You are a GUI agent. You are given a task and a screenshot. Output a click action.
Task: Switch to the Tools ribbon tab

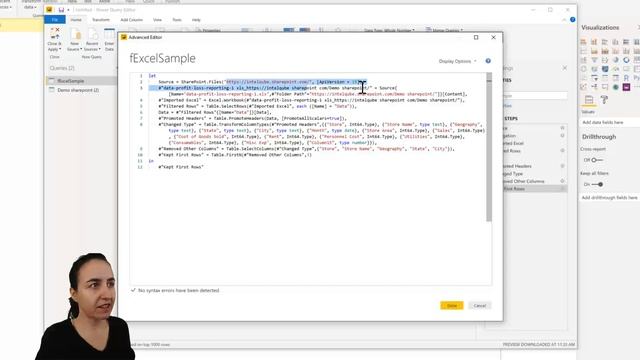(177, 20)
